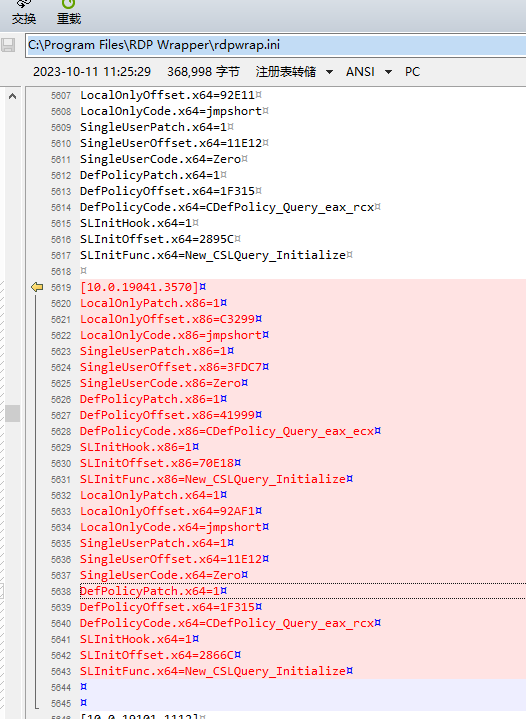Viewport: 526px width, 719px height.
Task: Click line DefPolicyCode.x86=CDefPolicy_Query_eax_ecx
Action: pyautogui.click(x=227, y=431)
